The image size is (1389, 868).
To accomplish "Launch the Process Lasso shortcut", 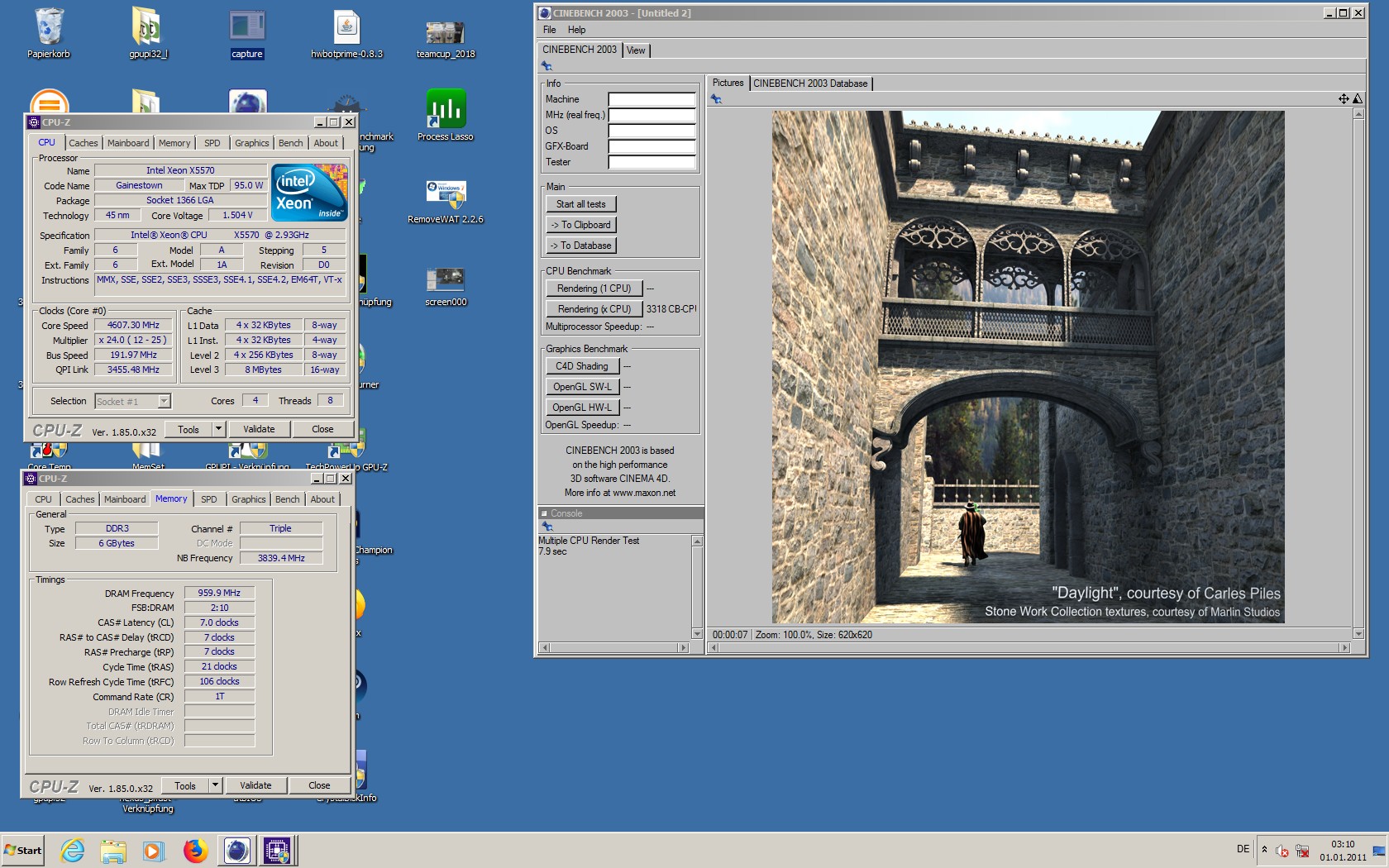I will (446, 116).
